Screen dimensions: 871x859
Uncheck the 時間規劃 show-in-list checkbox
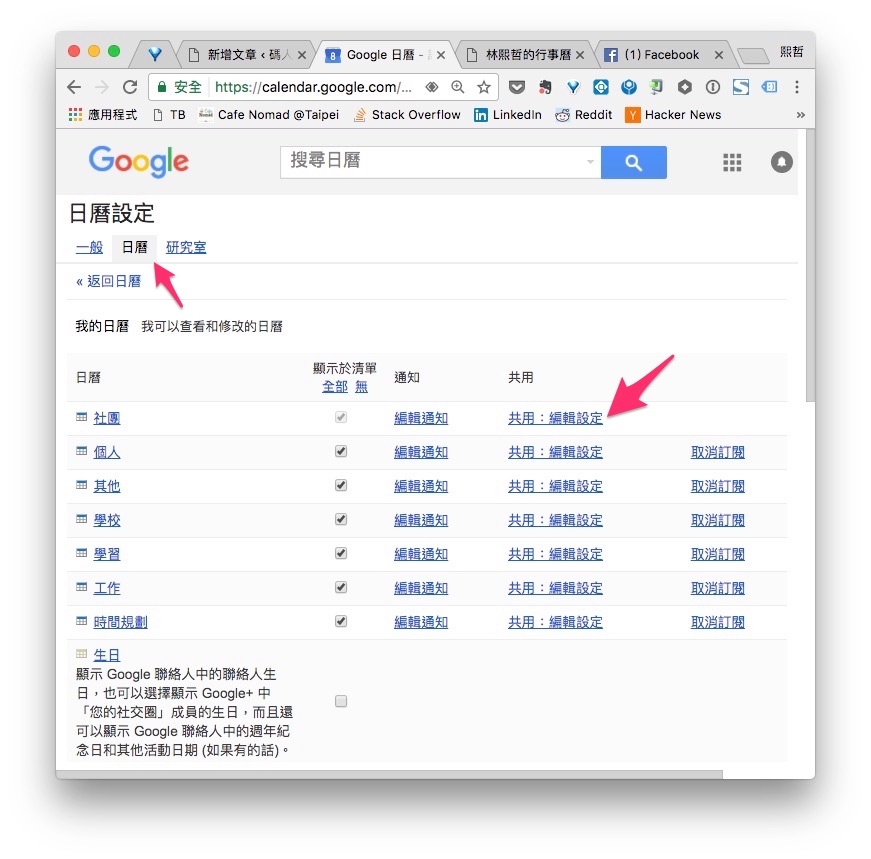point(341,621)
